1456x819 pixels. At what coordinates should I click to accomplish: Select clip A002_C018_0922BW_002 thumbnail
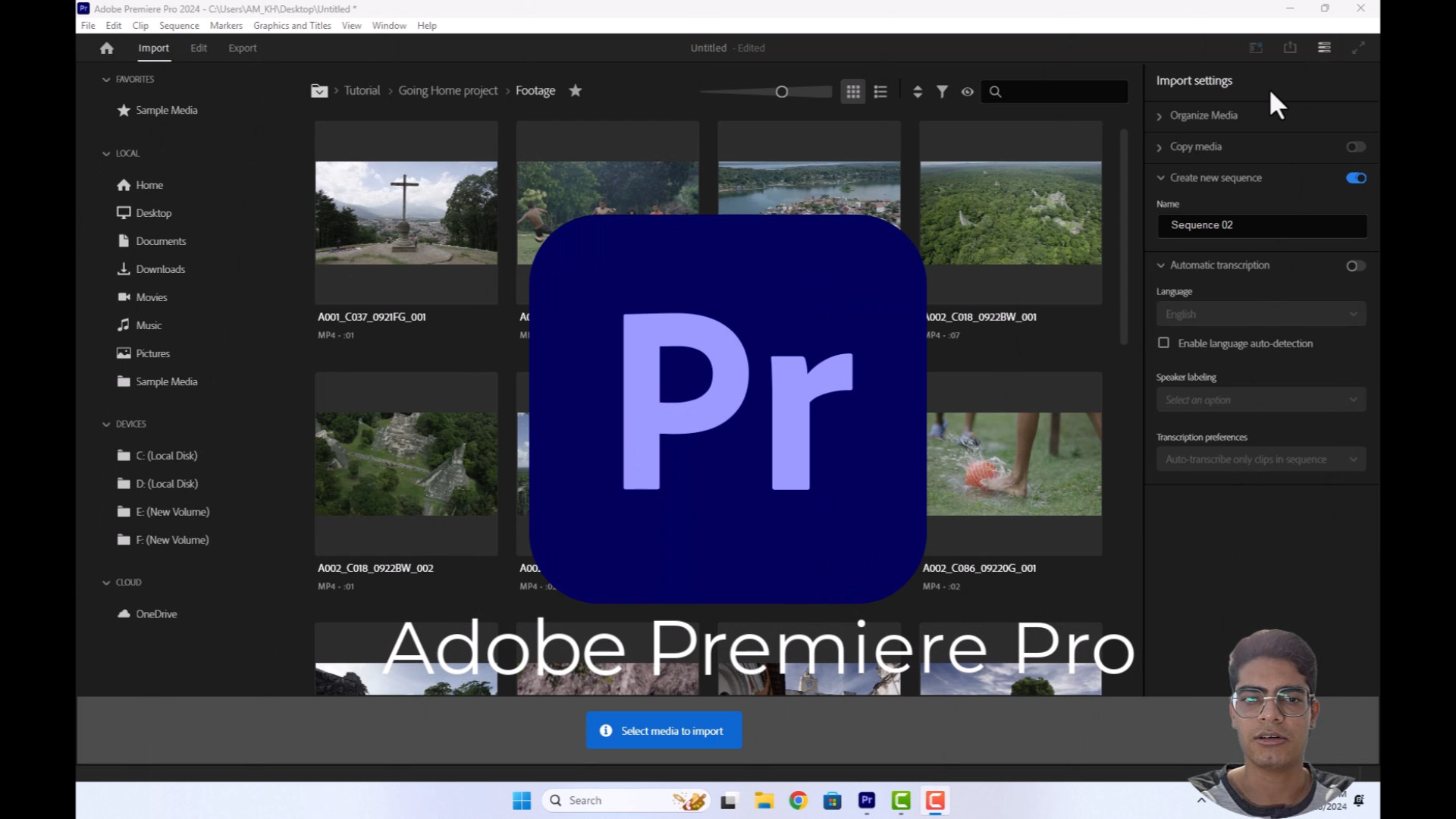point(406,464)
